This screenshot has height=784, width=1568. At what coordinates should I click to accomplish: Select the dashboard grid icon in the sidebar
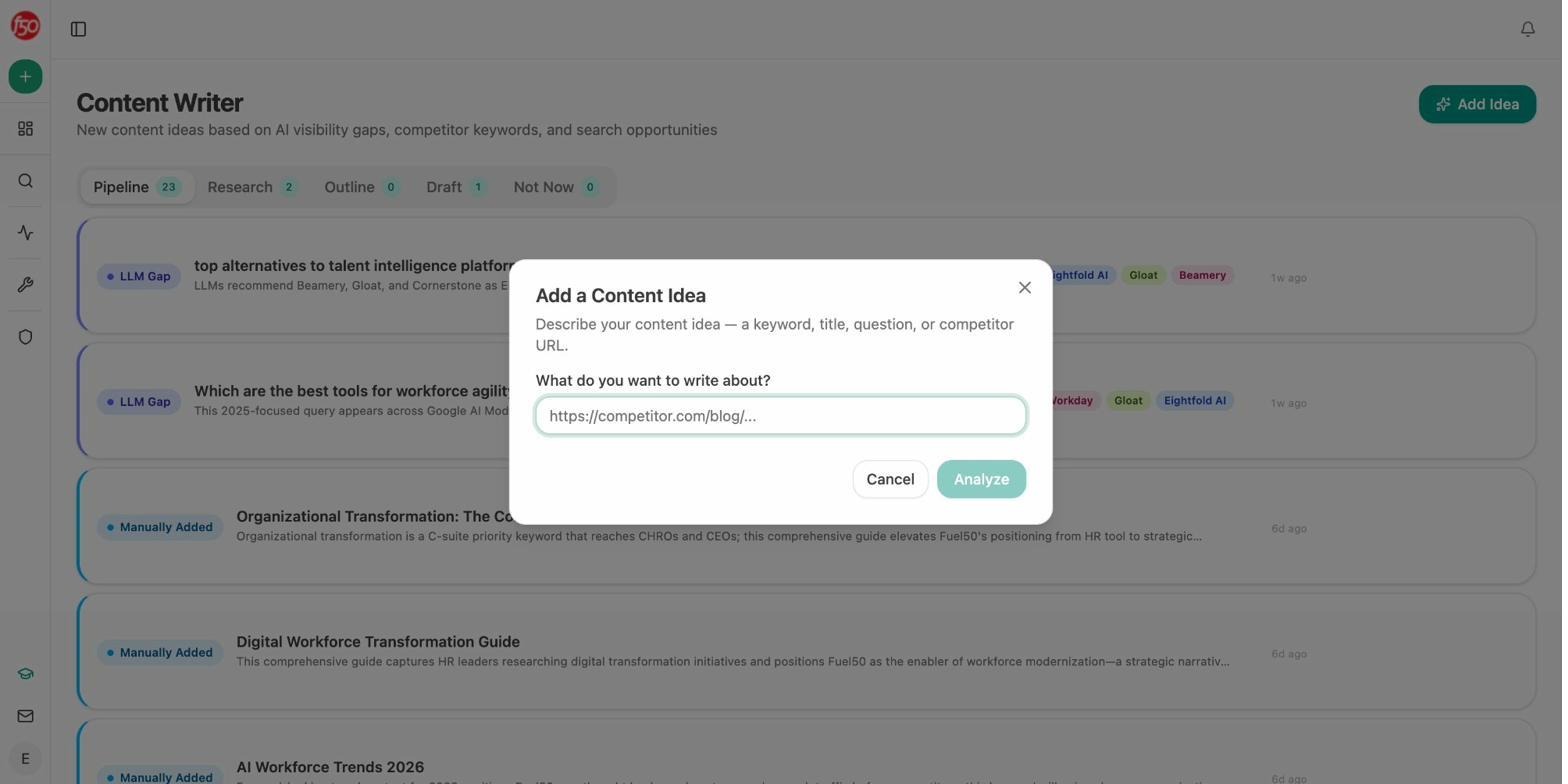point(24,128)
